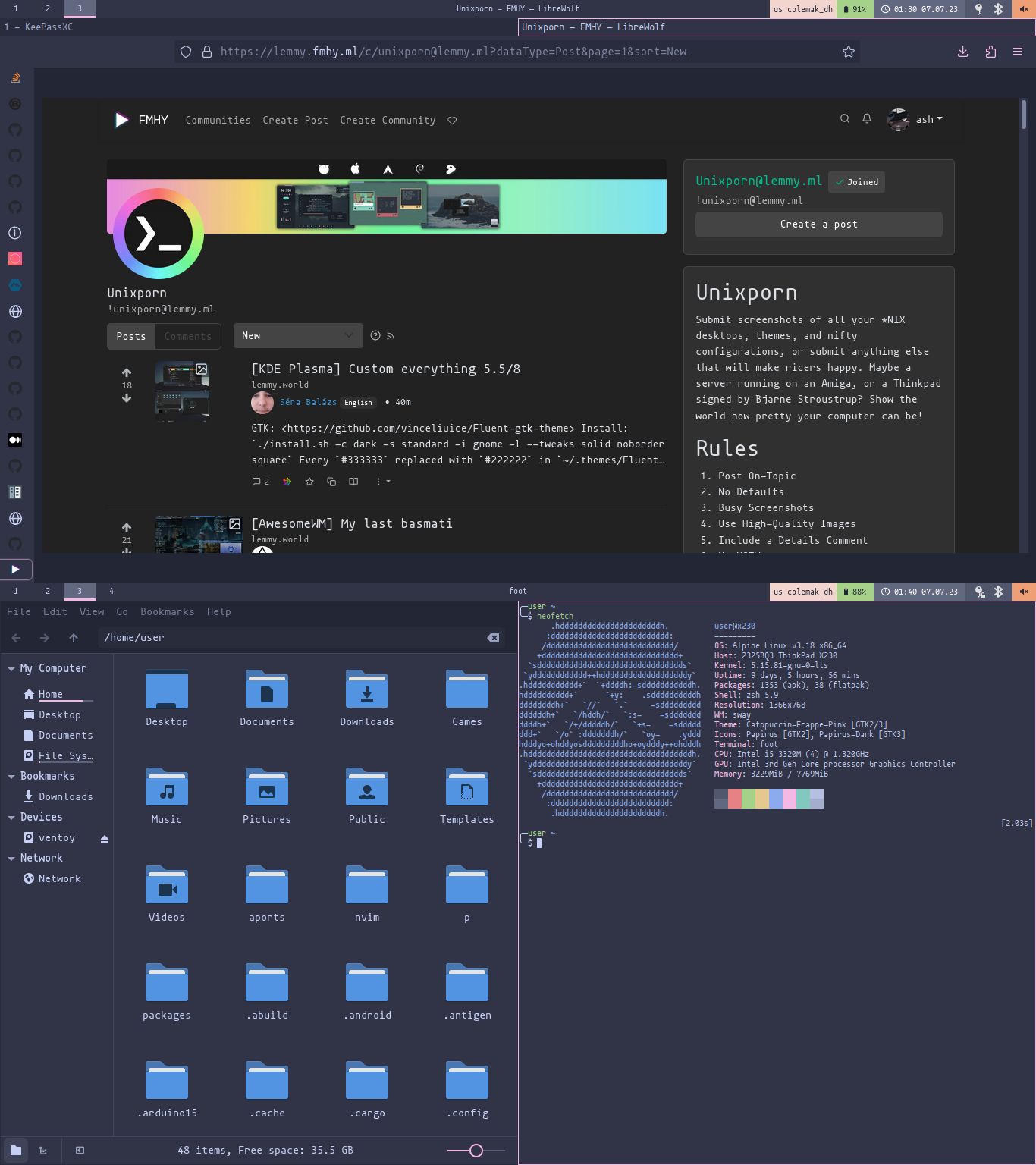
Task: Open Lemmy notifications bell
Action: pos(867,118)
